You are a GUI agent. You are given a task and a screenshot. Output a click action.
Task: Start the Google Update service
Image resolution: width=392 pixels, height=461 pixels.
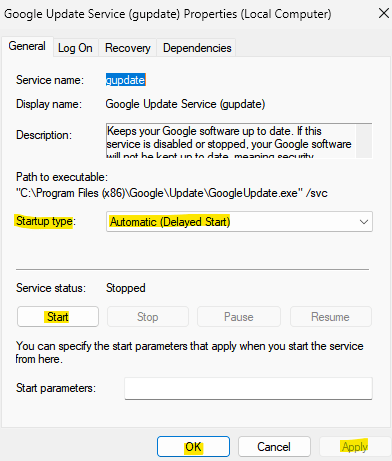click(58, 317)
